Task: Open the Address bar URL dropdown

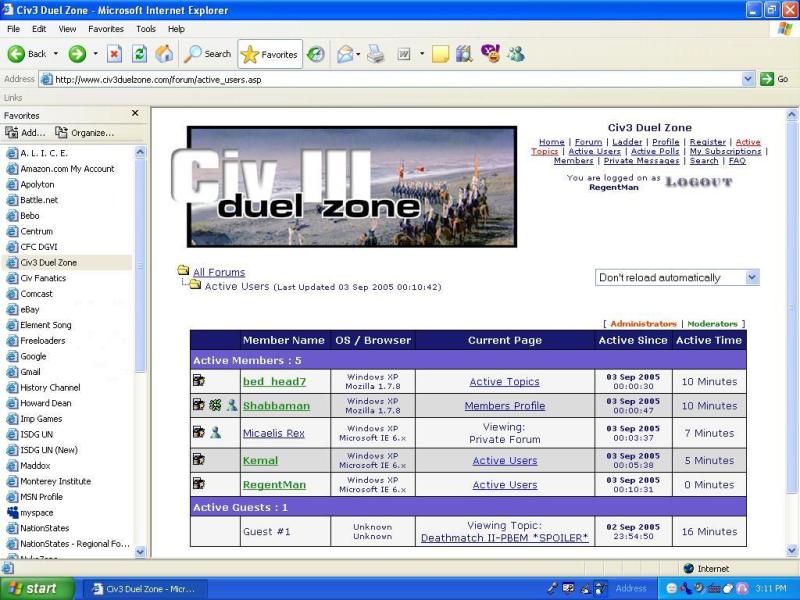Action: [x=748, y=79]
